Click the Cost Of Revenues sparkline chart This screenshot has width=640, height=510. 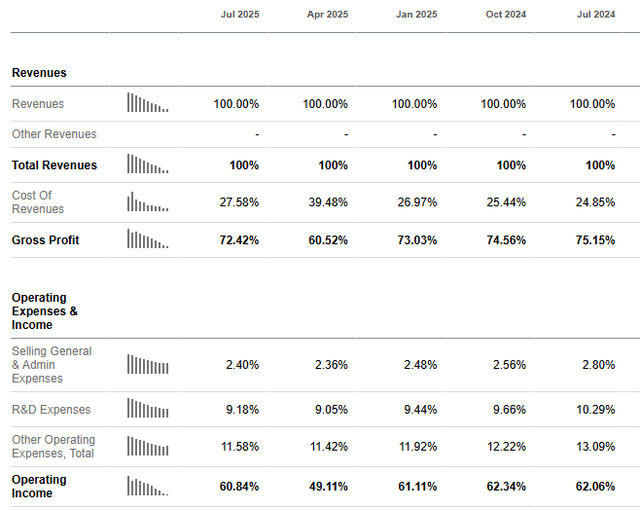pyautogui.click(x=148, y=202)
